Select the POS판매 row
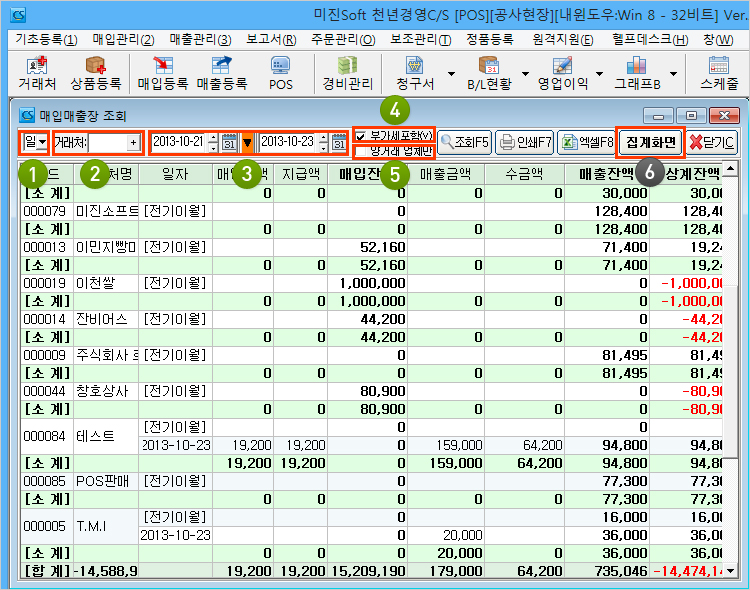The image size is (750, 590). (372, 481)
